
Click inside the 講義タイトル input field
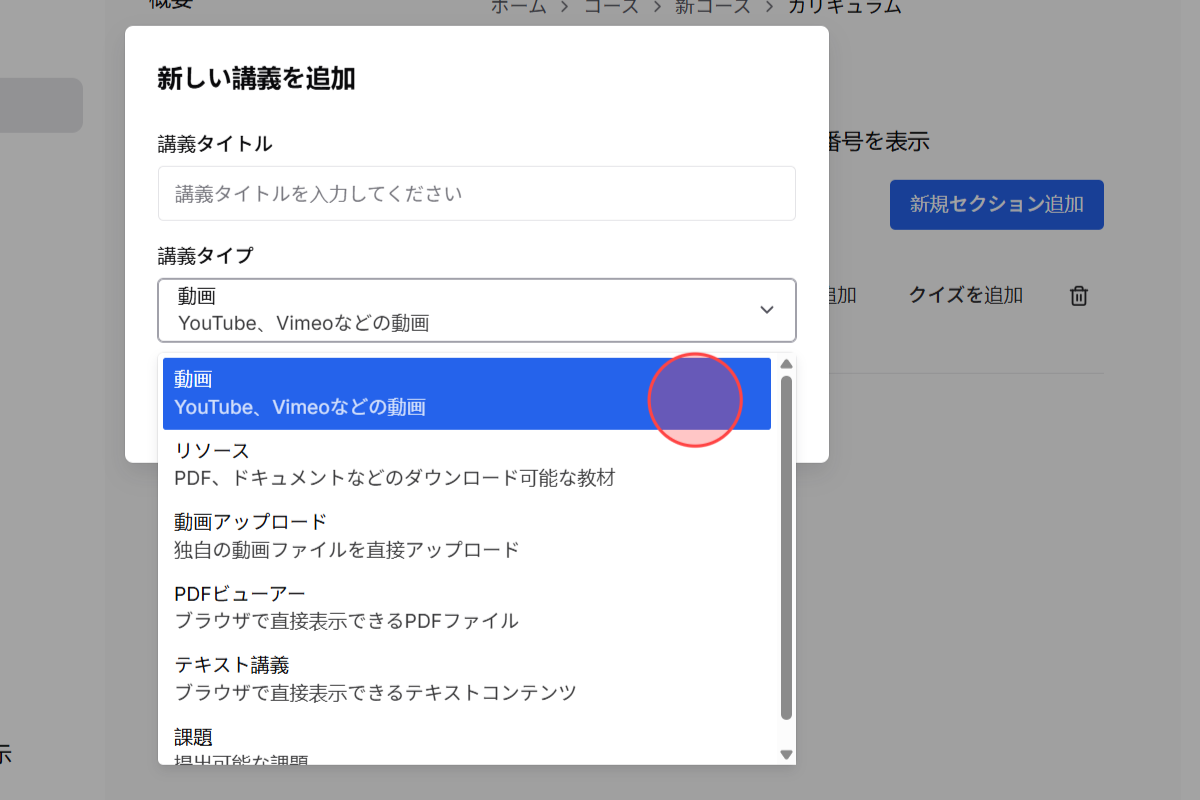[477, 193]
